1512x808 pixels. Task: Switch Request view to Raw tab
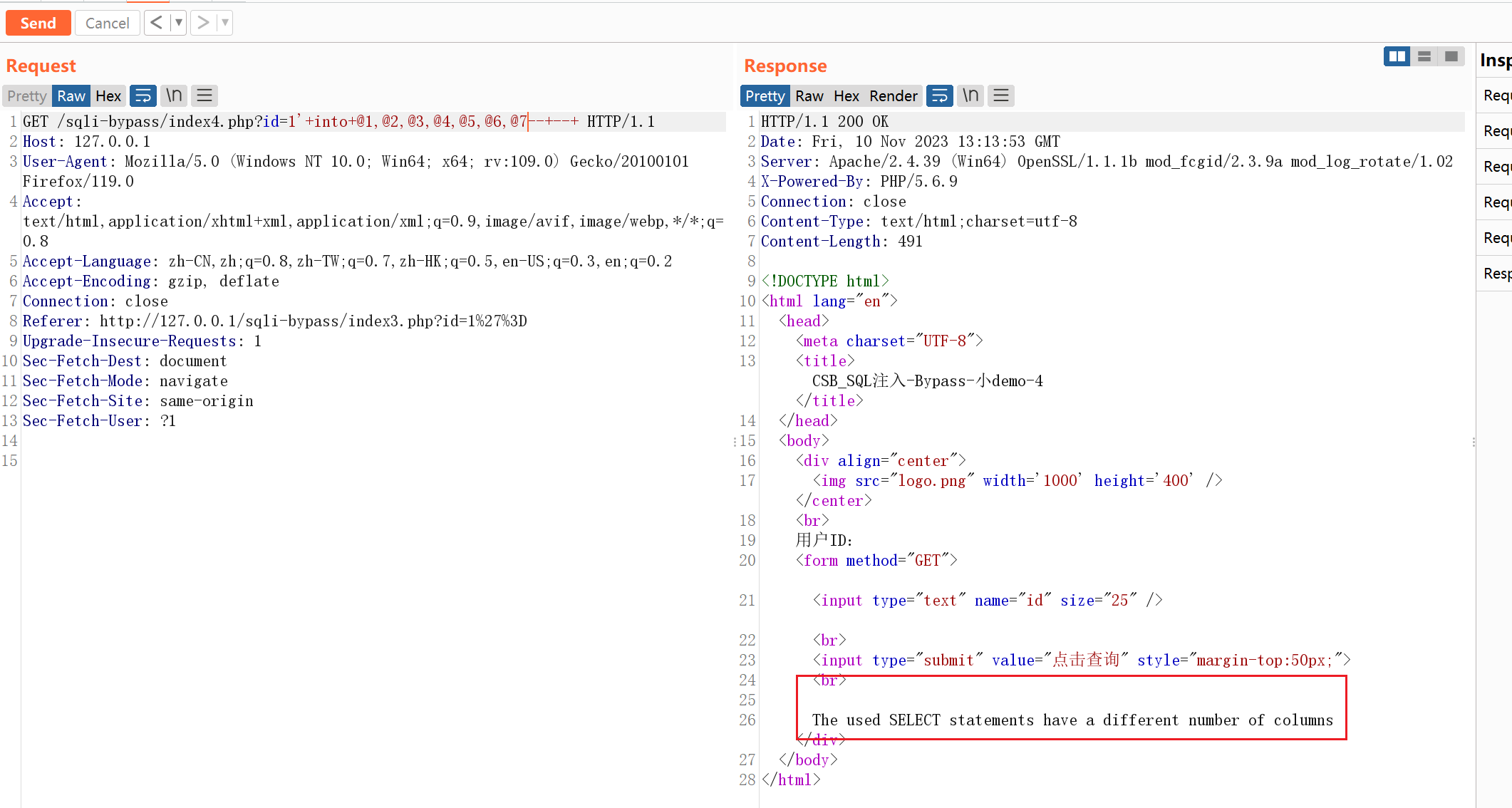pyautogui.click(x=71, y=95)
